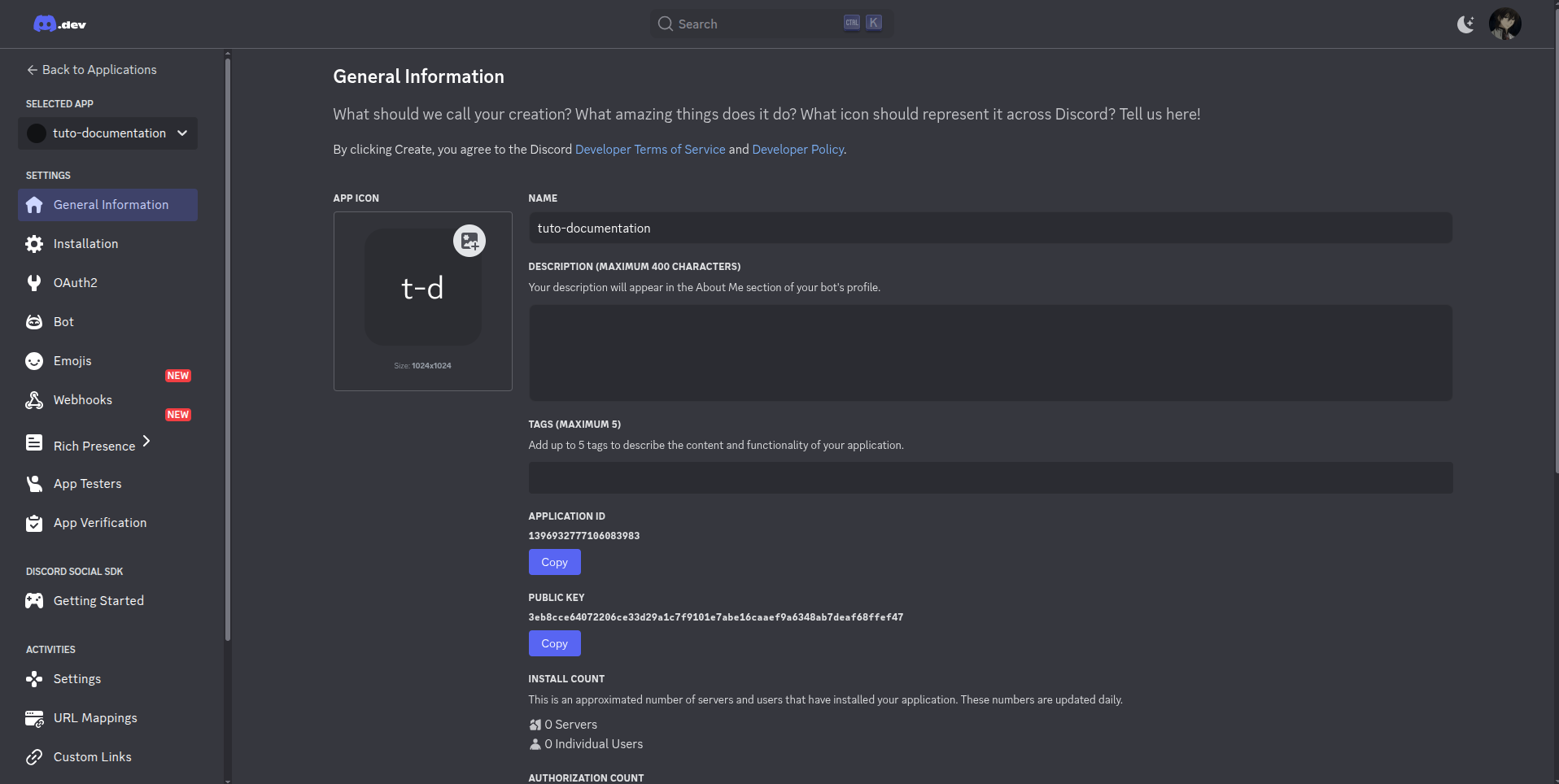Open the Developer Policy link

798,150
